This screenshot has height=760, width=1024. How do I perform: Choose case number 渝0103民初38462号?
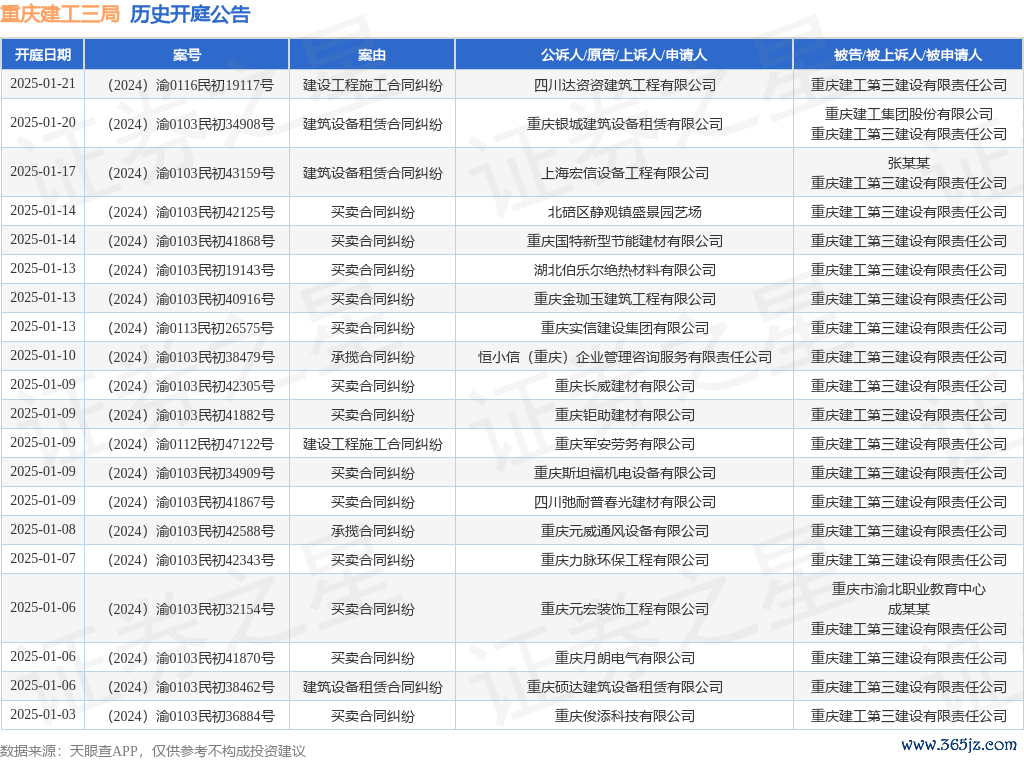click(x=191, y=687)
